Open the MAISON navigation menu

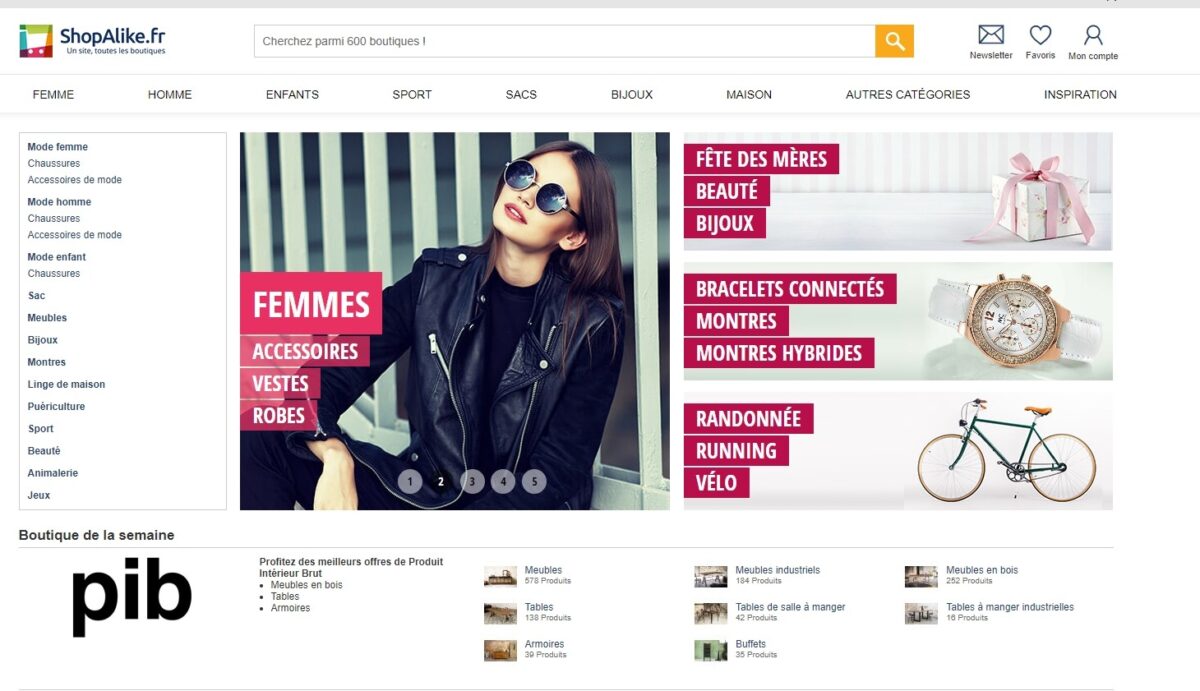coord(748,95)
